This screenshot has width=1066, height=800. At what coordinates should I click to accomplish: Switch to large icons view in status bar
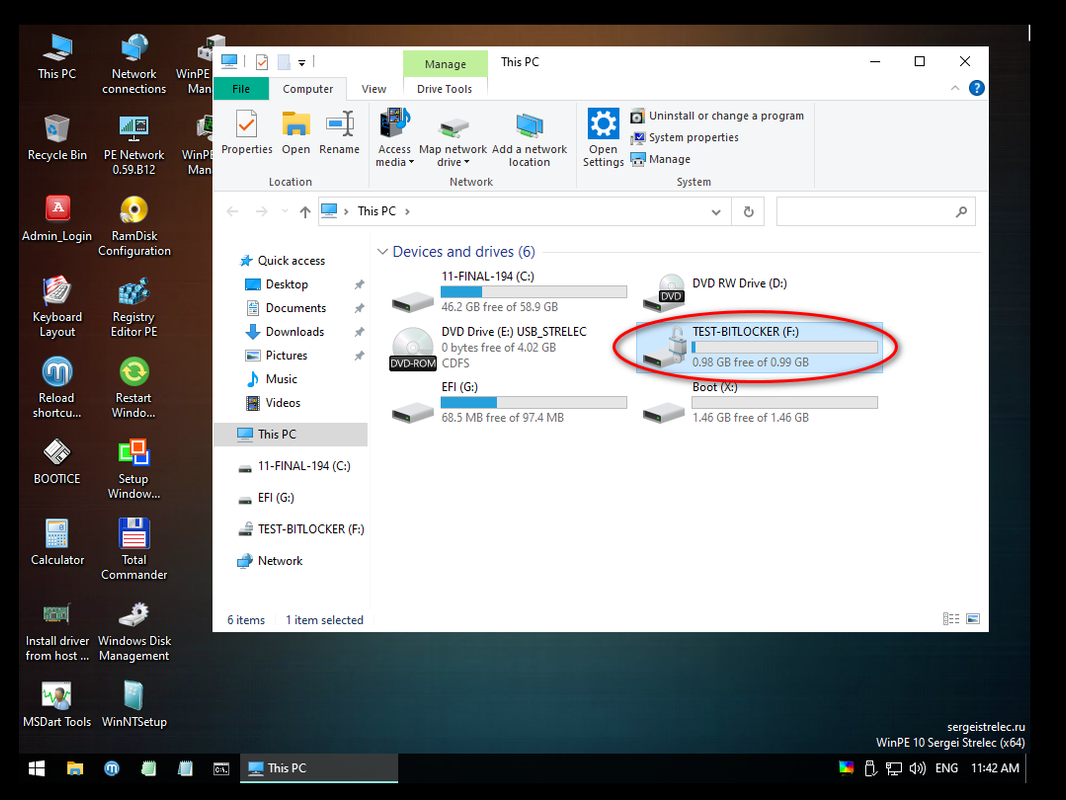coord(973,619)
